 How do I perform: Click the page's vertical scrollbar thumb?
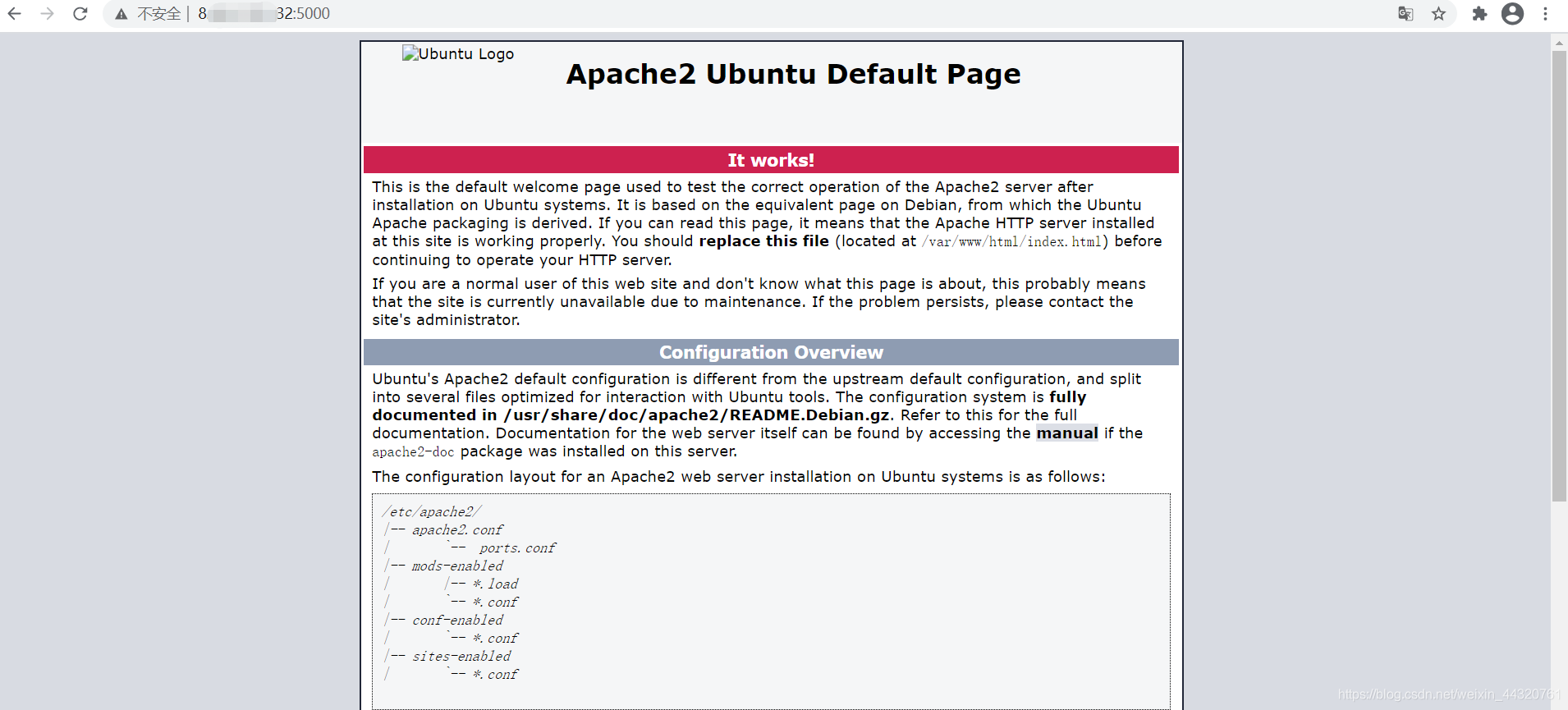pos(1559,276)
